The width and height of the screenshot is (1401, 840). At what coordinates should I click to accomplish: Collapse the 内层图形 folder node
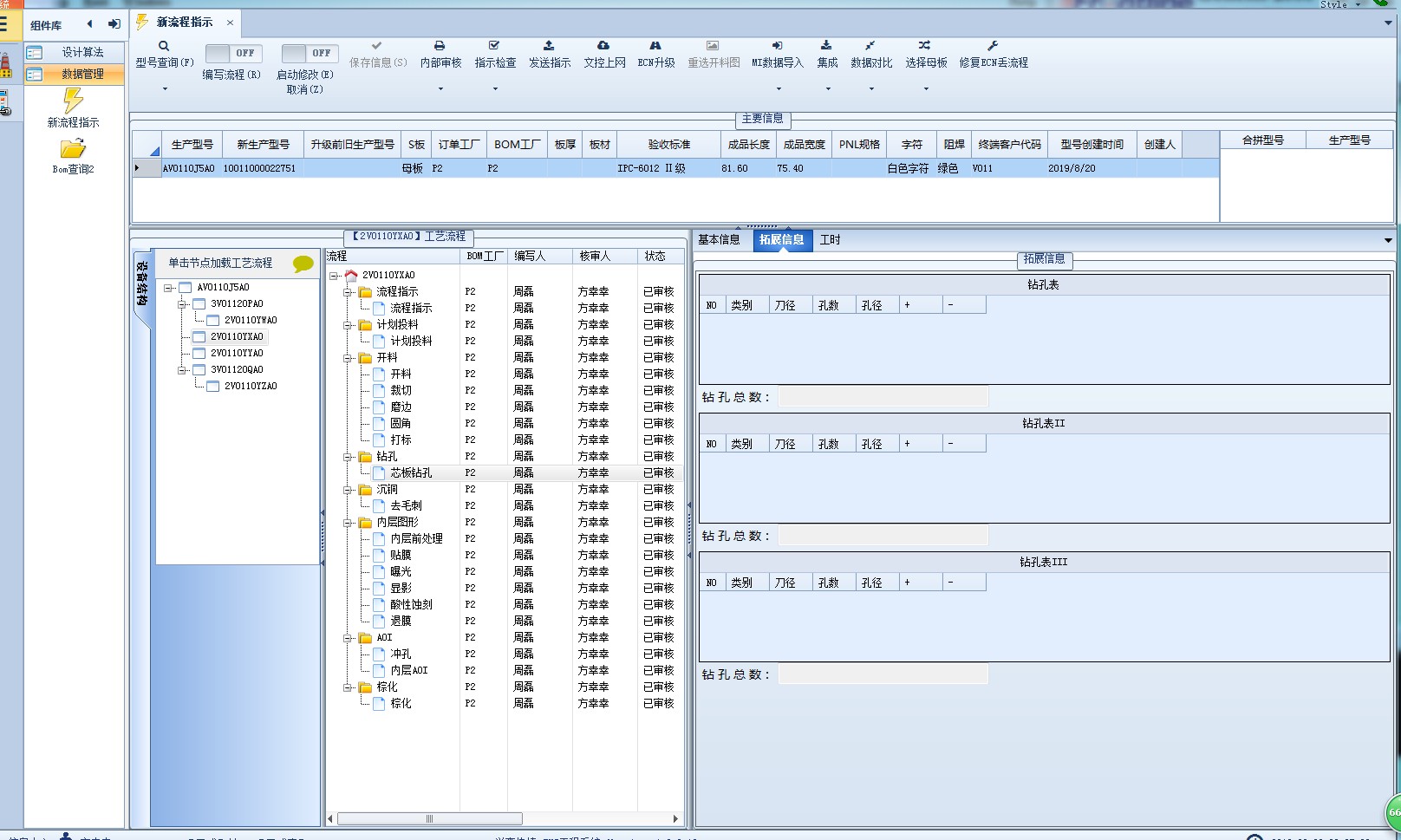pos(347,523)
